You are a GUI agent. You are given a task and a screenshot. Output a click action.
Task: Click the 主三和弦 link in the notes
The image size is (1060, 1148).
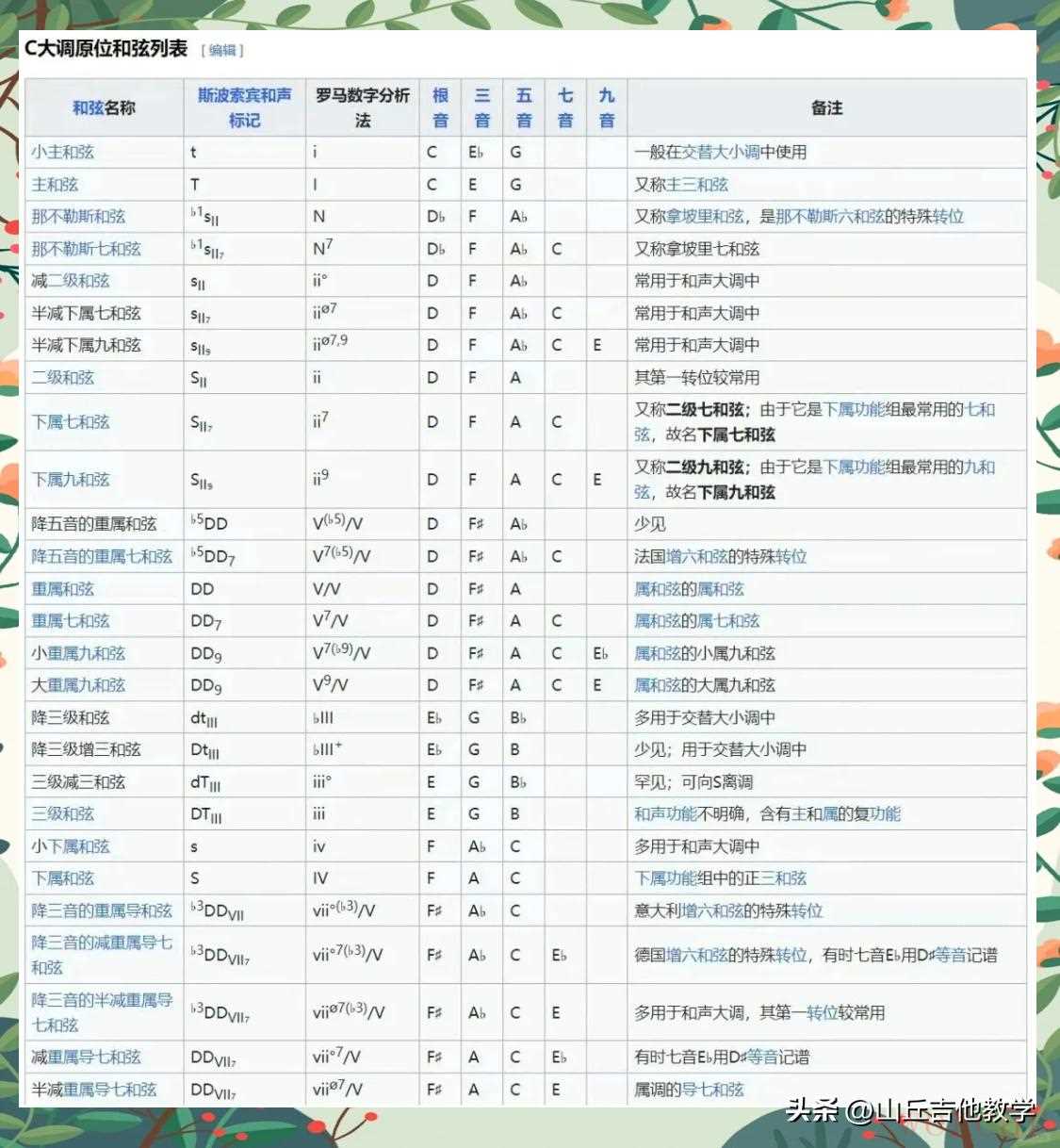[x=697, y=185]
